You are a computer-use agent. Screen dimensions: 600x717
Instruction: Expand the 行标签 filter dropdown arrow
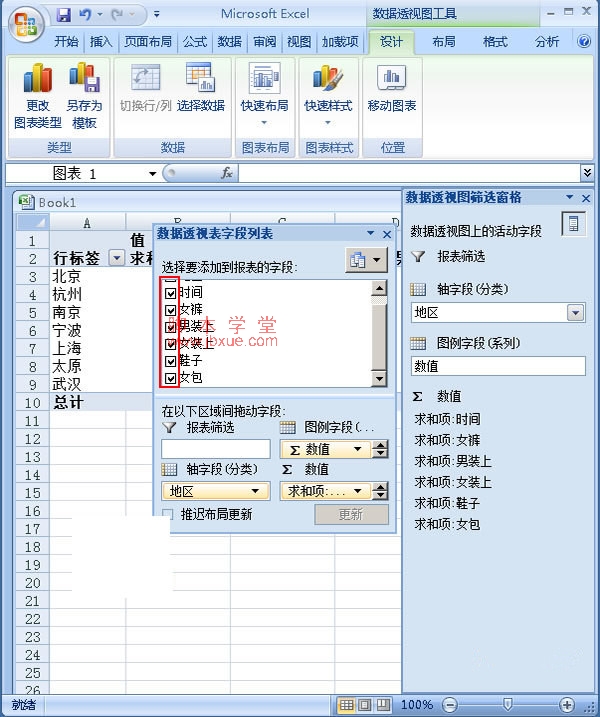(115, 258)
